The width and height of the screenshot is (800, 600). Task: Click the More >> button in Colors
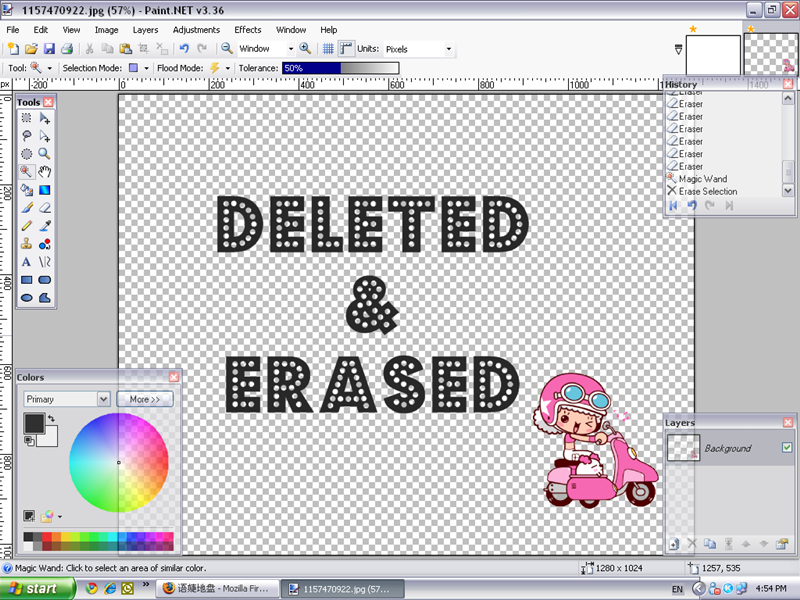click(145, 399)
